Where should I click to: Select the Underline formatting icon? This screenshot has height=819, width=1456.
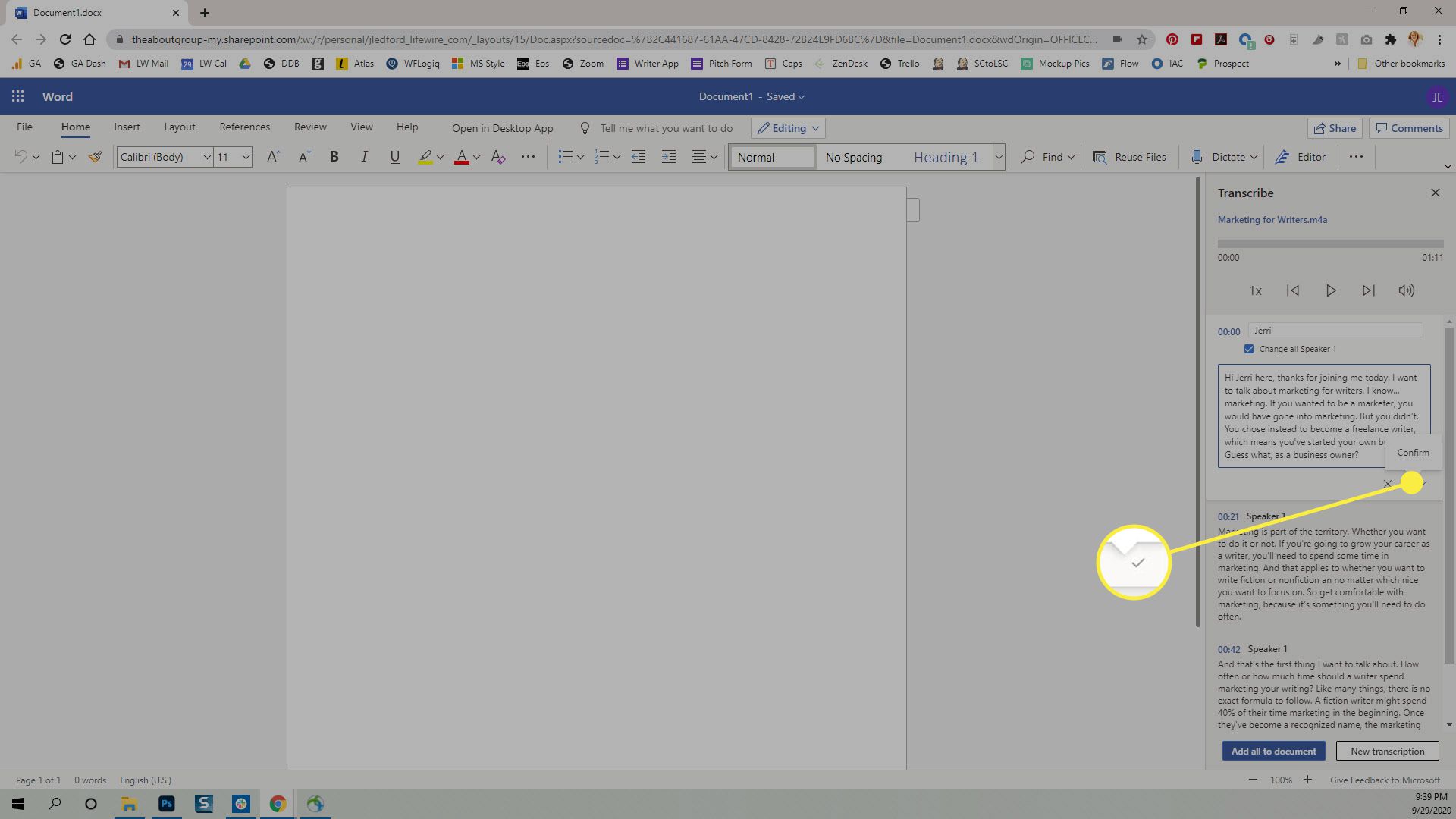[394, 157]
